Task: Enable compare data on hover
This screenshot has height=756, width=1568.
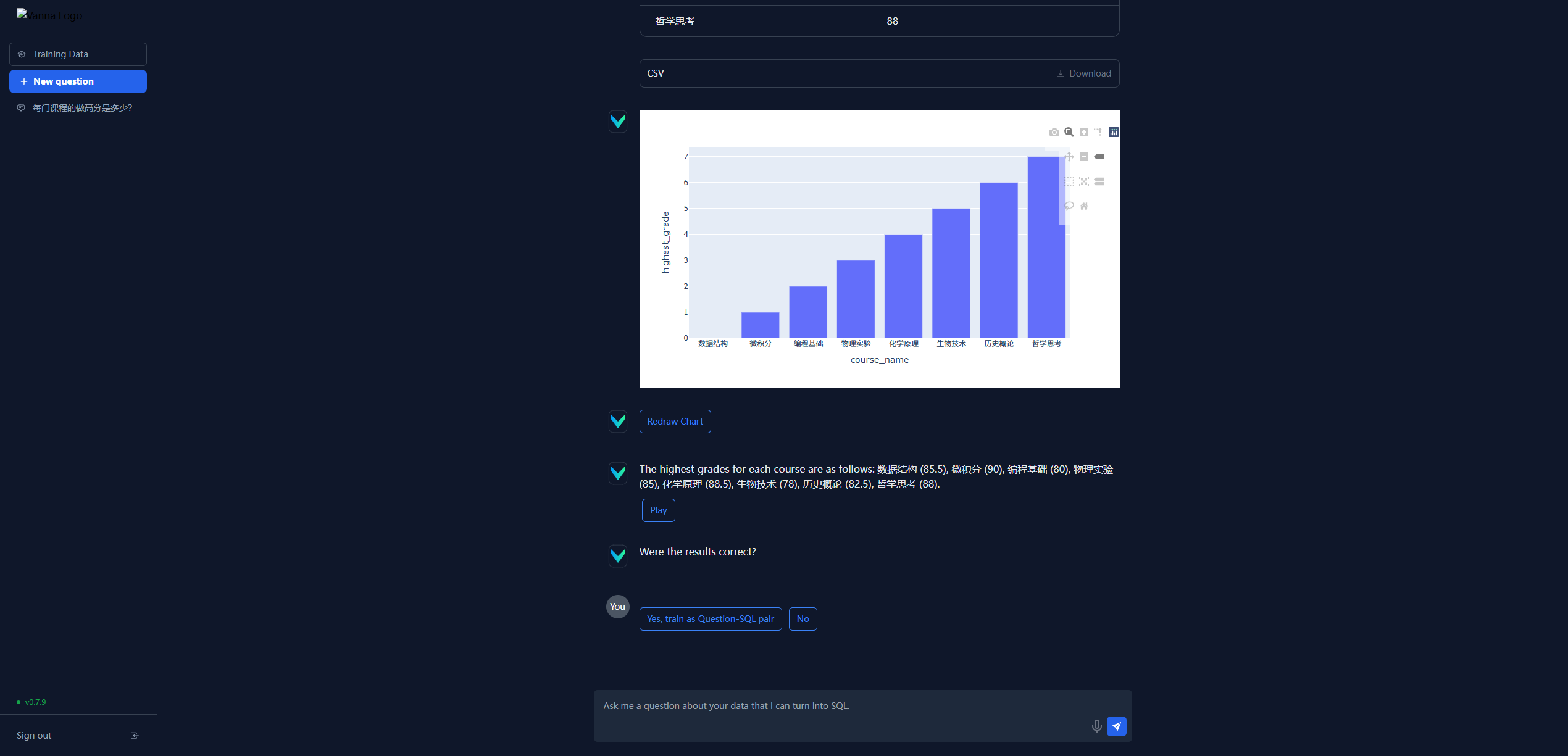Action: (x=1099, y=181)
